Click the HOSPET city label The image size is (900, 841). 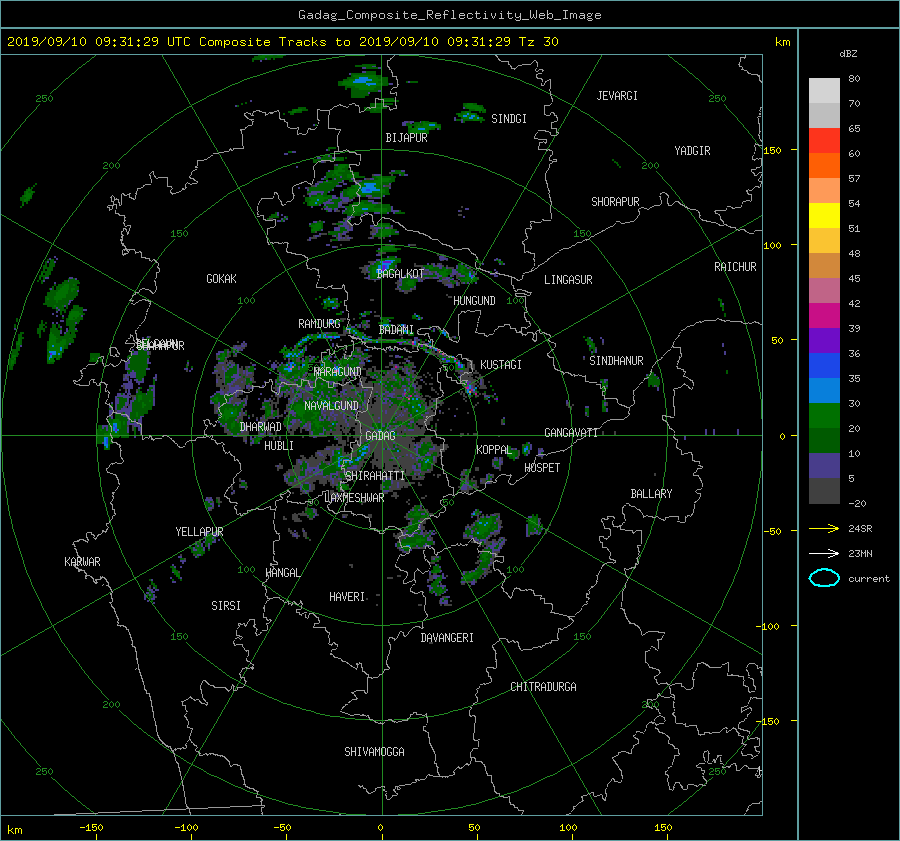point(542,468)
